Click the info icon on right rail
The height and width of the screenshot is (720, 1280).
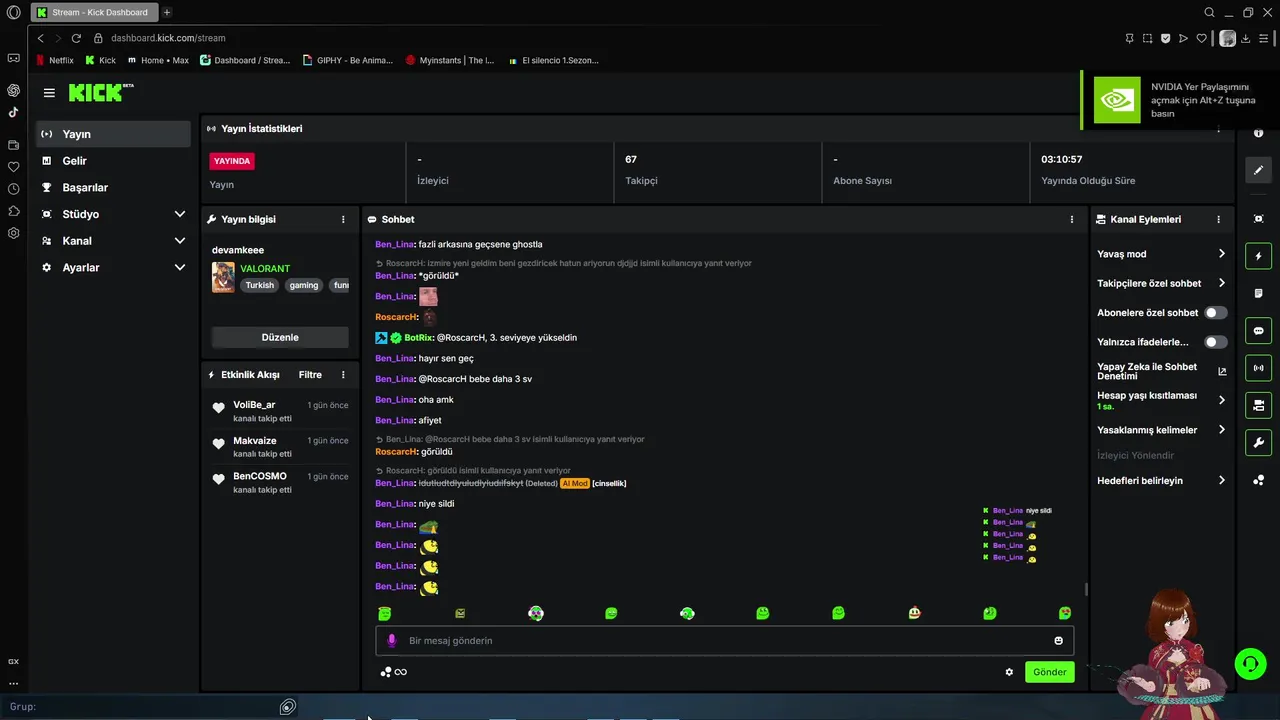[1258, 133]
